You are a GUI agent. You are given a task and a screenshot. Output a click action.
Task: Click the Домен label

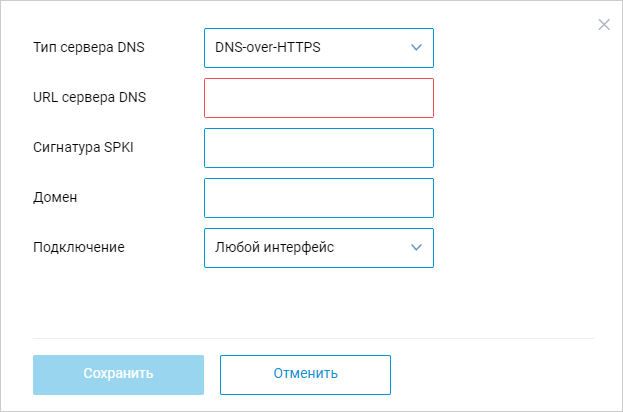(x=55, y=197)
